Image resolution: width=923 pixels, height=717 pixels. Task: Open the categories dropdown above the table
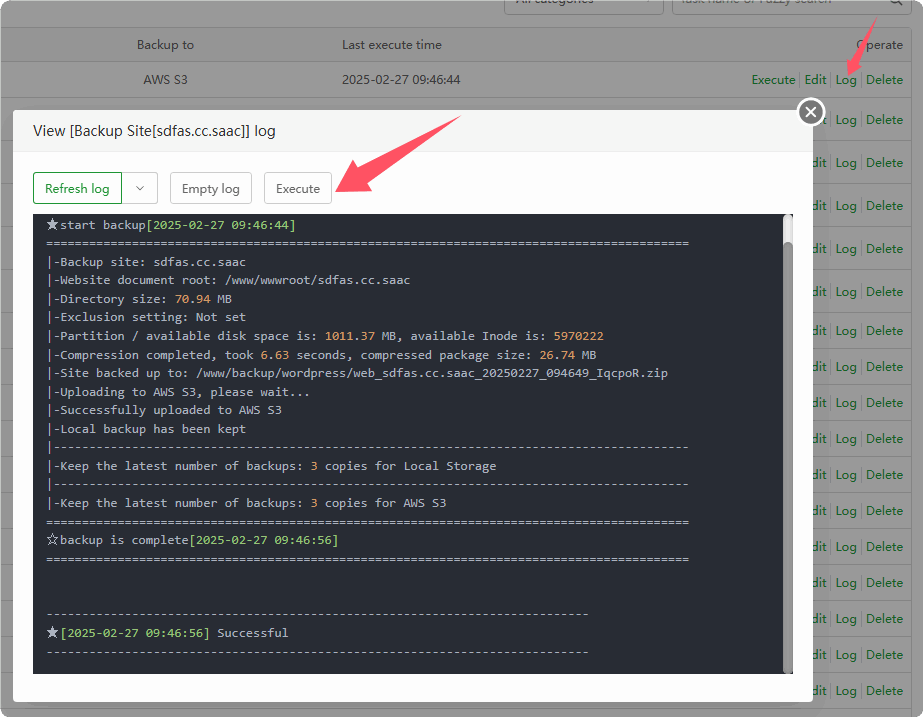583,3
